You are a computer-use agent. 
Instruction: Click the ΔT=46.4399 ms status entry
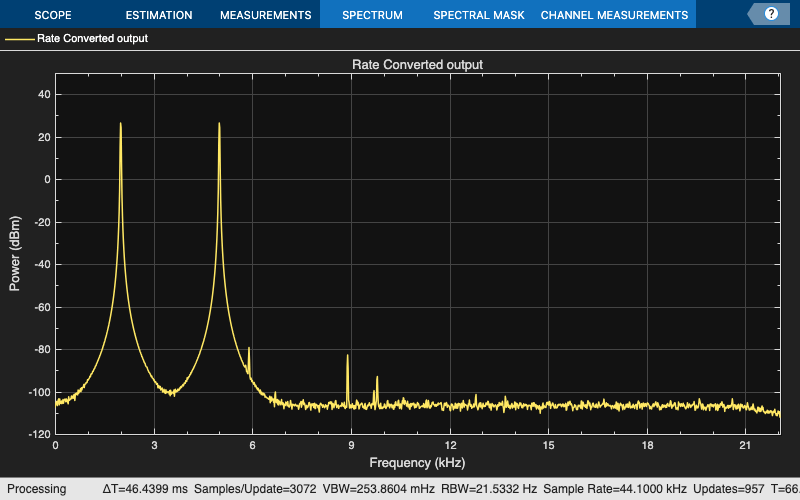tap(145, 489)
